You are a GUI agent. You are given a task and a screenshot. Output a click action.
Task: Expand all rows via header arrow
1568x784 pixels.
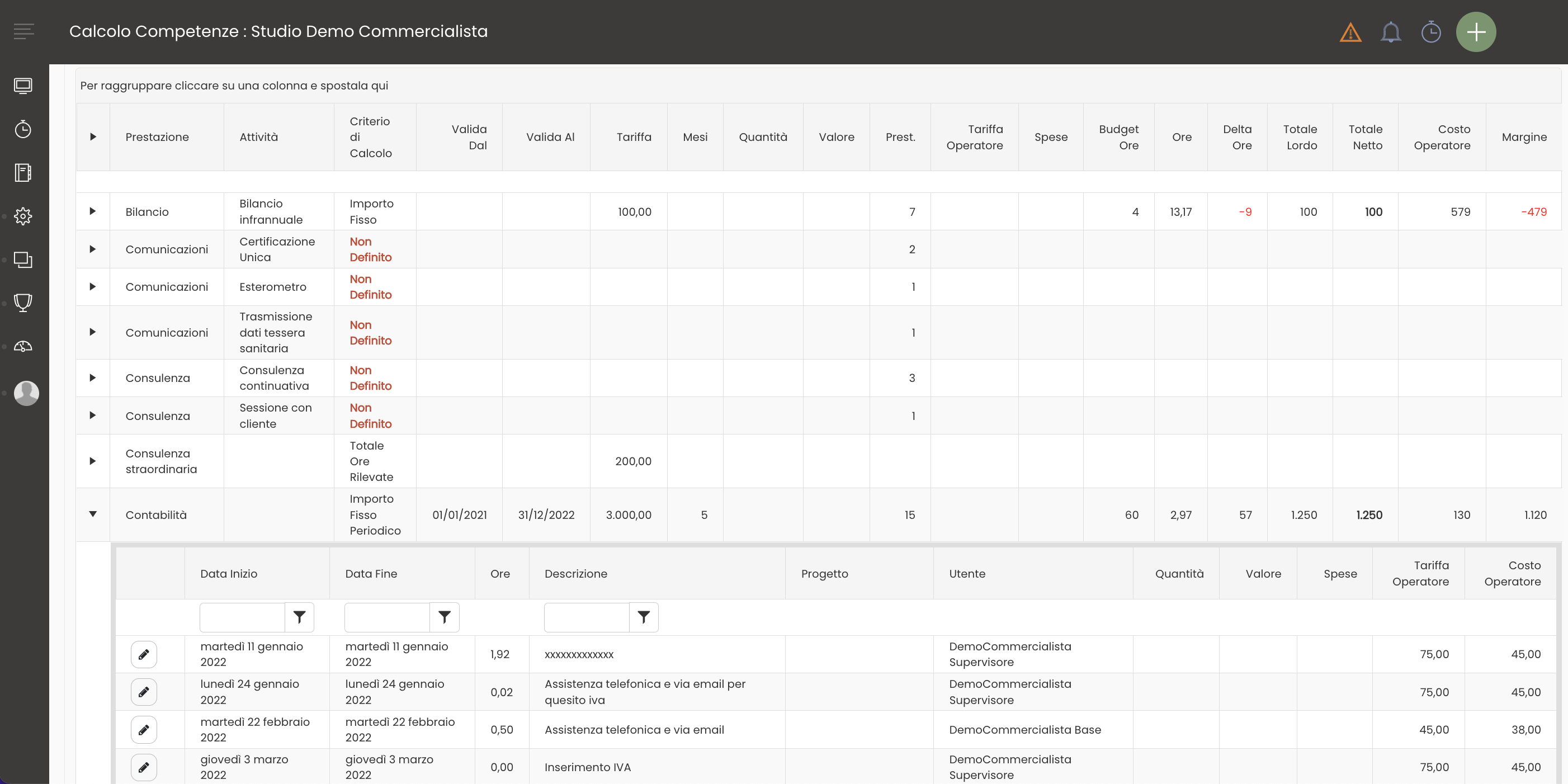(x=92, y=137)
